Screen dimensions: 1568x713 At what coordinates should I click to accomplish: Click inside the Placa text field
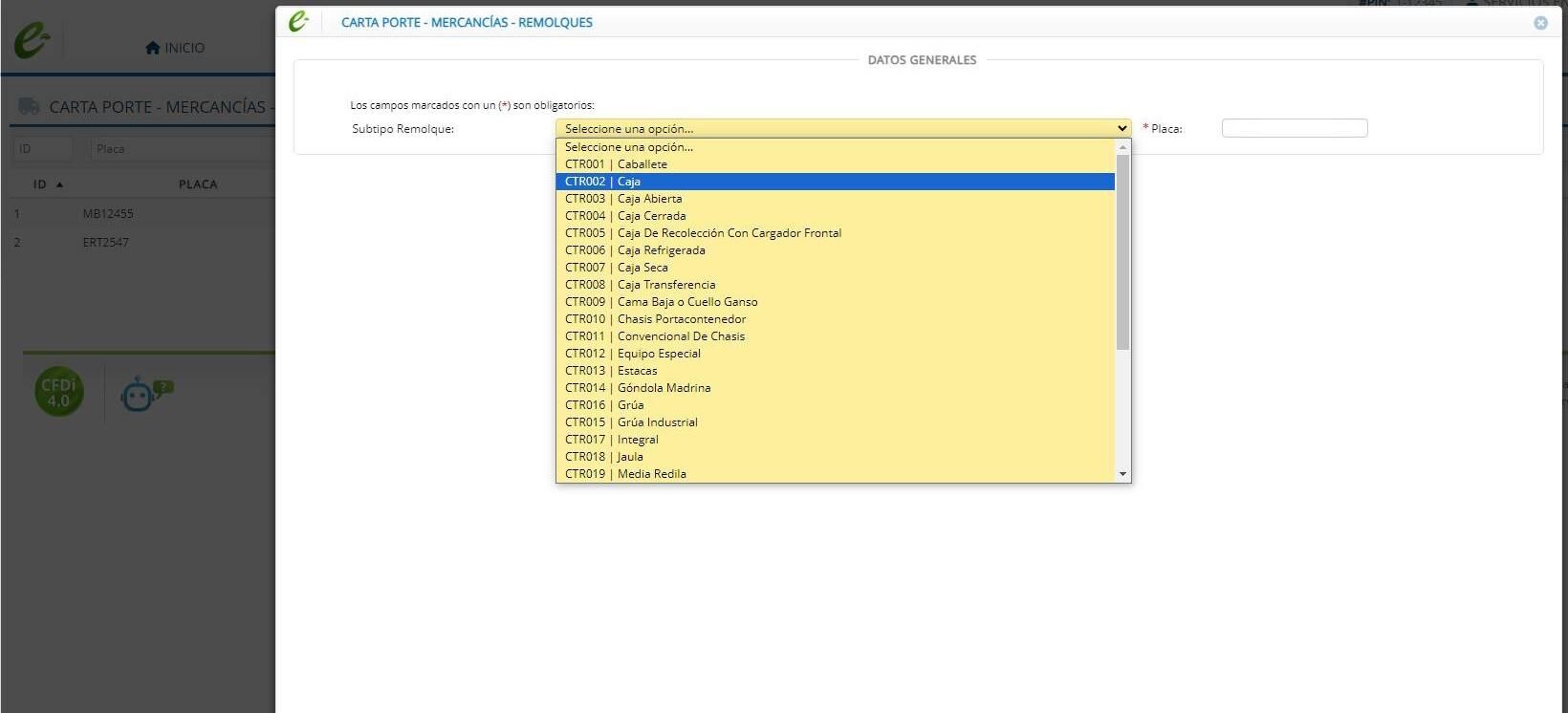[1295, 128]
